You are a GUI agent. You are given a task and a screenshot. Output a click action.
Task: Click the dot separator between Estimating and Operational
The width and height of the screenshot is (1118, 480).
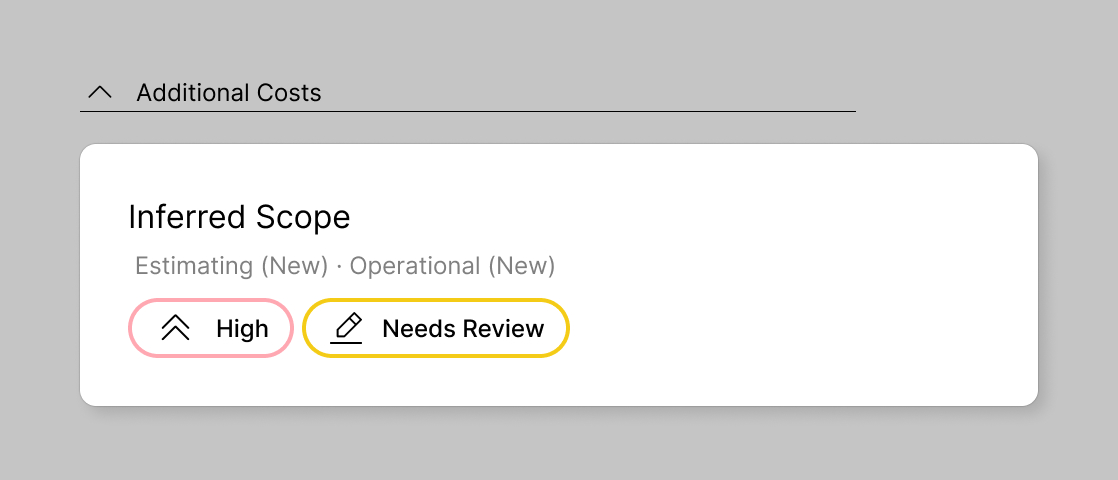(339, 266)
